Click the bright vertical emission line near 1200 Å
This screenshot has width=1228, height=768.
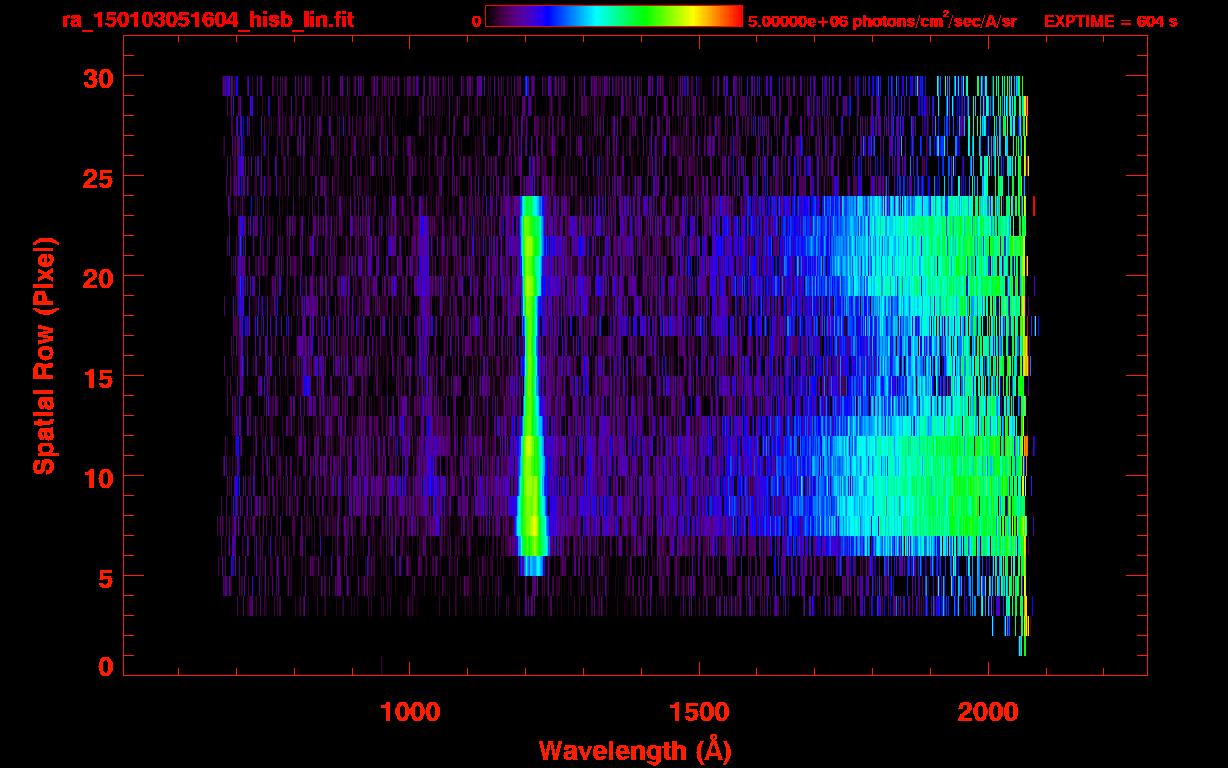click(531, 380)
